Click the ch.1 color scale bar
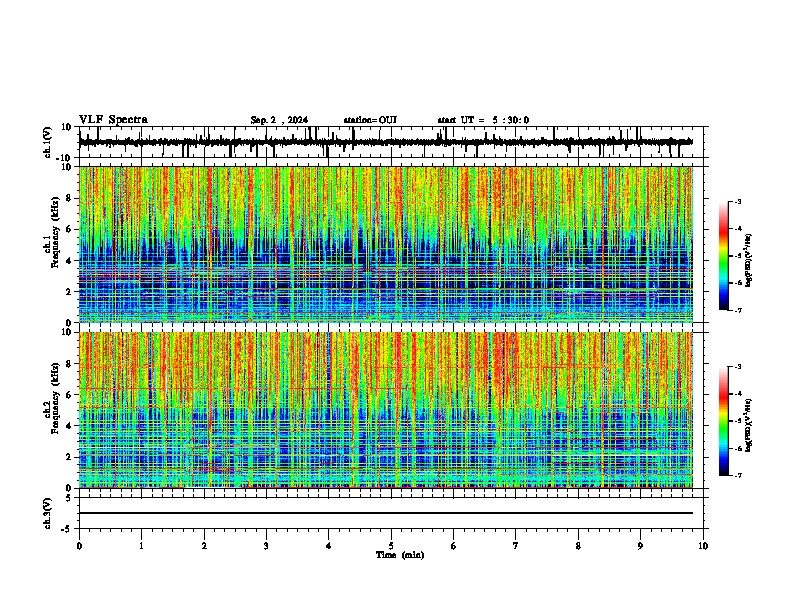This screenshot has height=612, width=792. 723,256
